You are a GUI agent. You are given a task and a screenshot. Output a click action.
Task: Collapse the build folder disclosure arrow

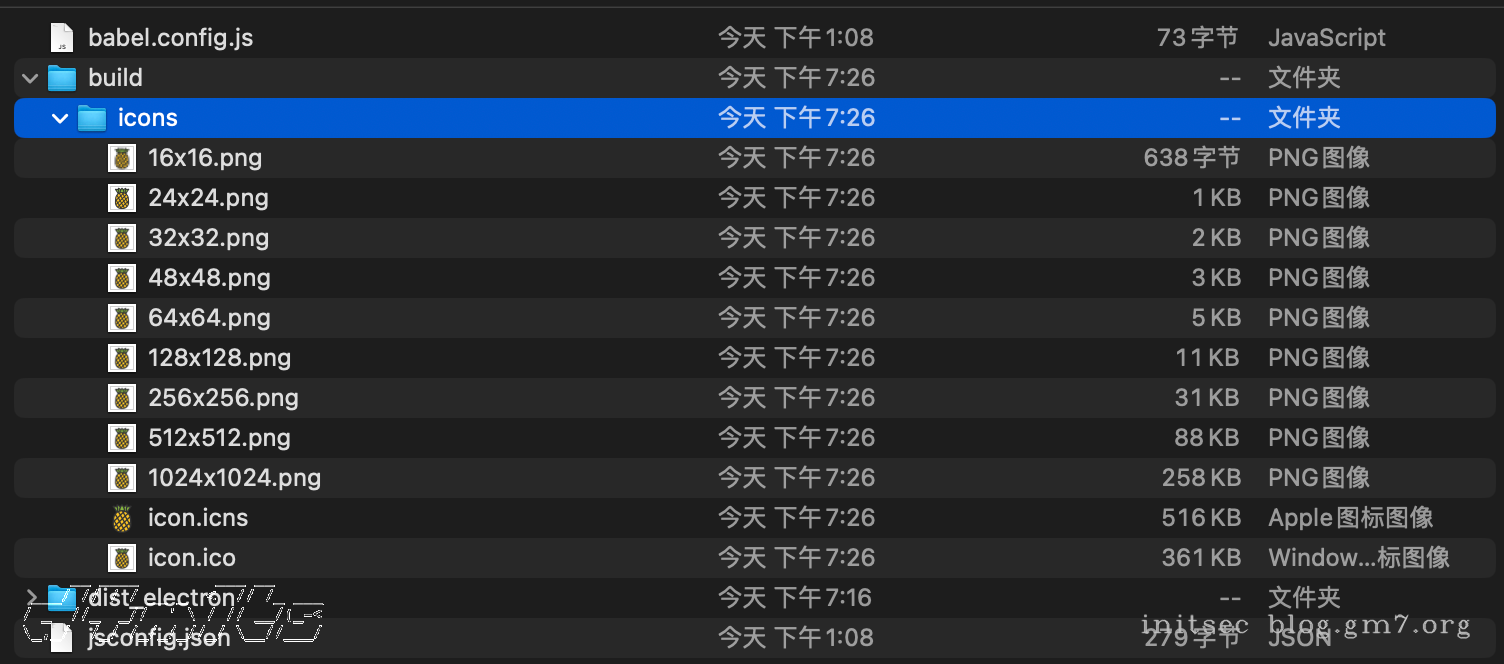click(x=30, y=78)
